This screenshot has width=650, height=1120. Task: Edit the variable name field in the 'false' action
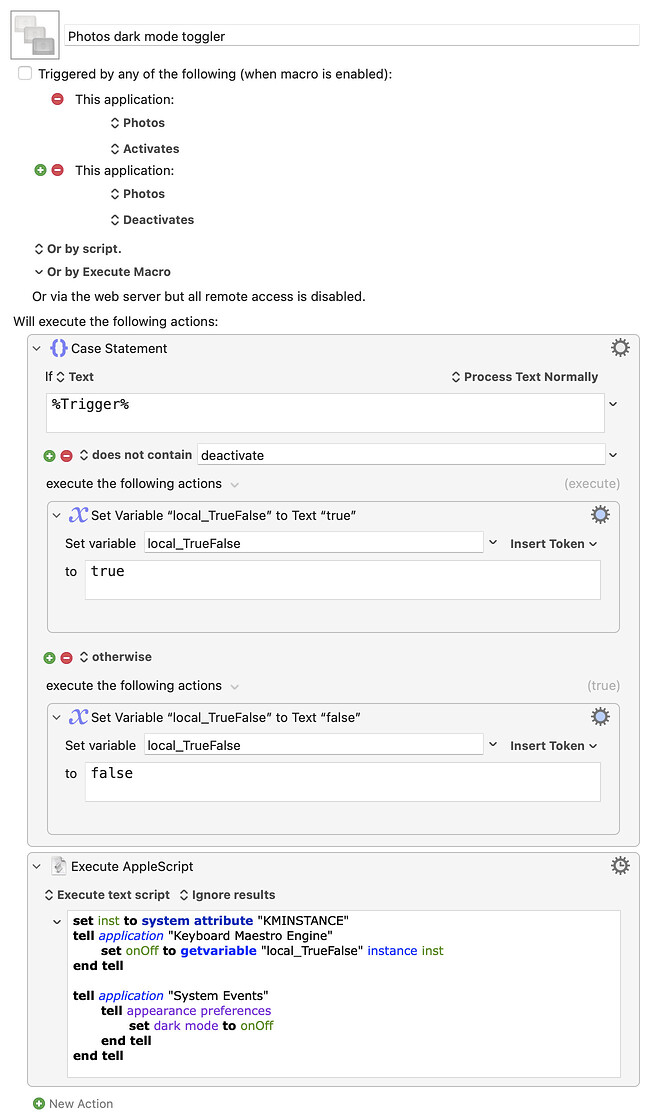(314, 745)
